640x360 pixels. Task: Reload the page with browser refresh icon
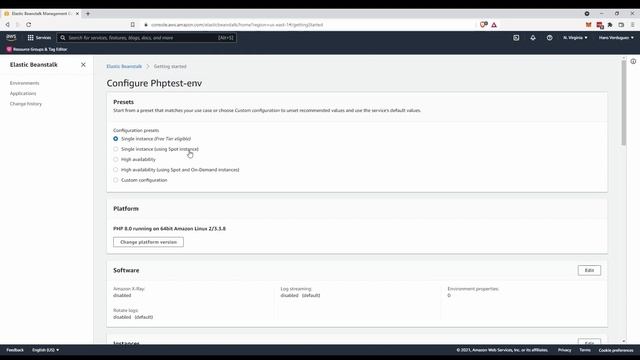click(x=29, y=24)
